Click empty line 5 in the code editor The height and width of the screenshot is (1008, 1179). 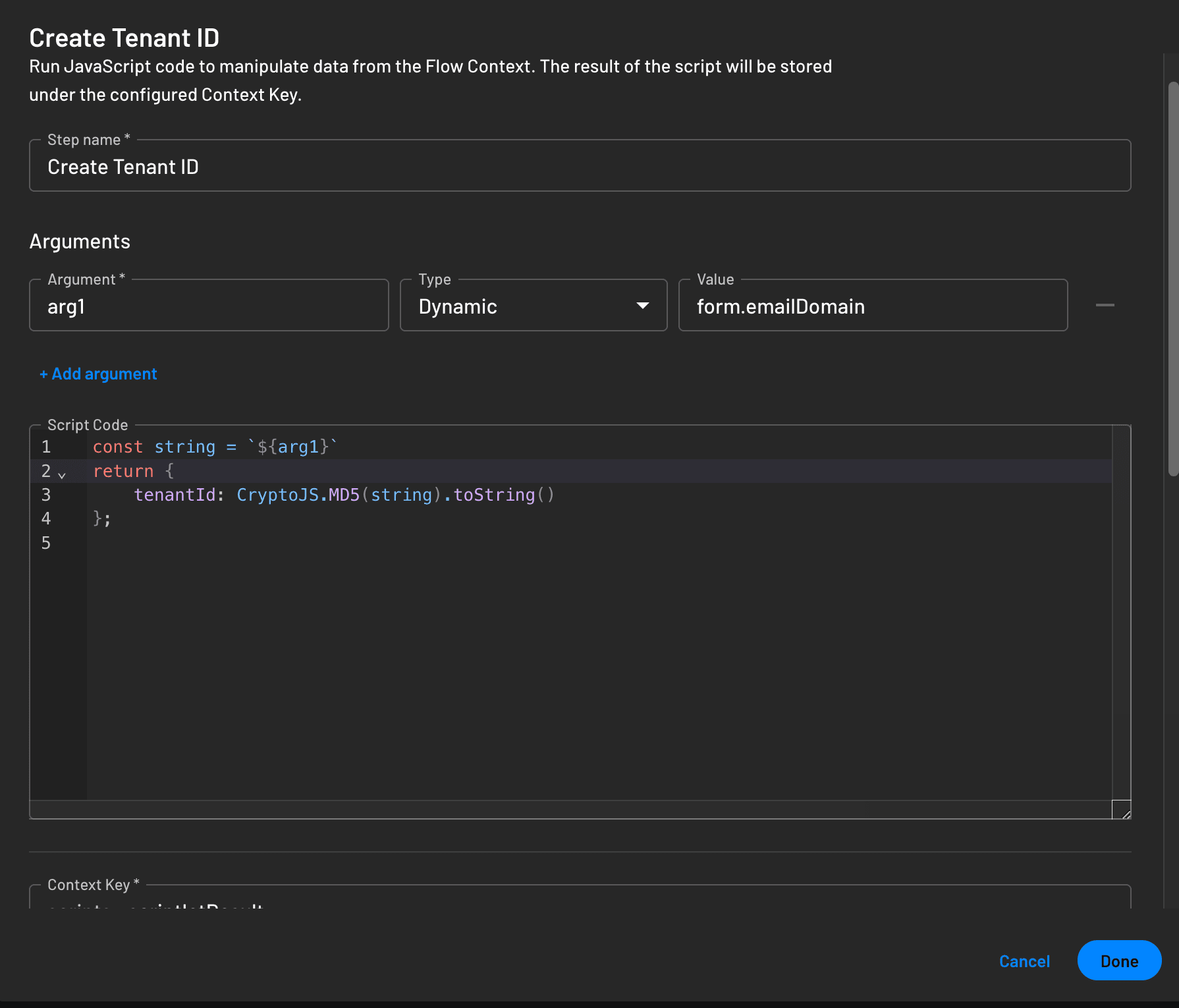click(599, 543)
